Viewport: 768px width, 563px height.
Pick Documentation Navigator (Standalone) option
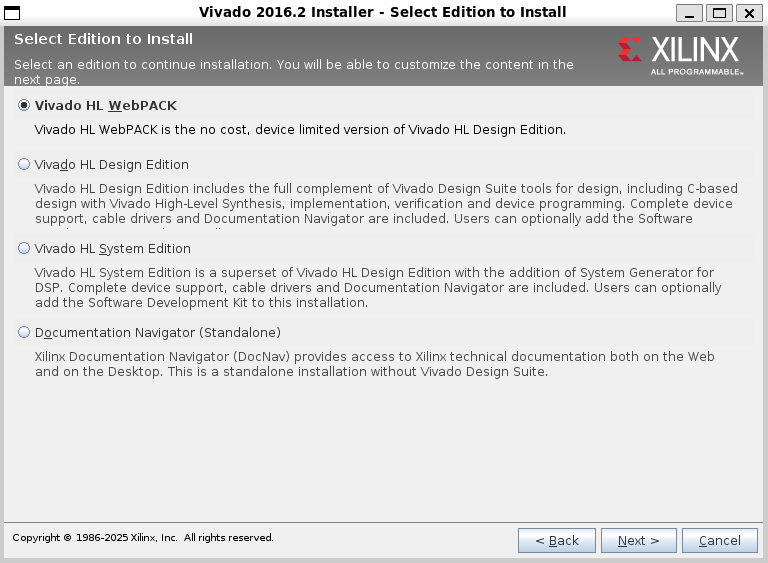[24, 333]
